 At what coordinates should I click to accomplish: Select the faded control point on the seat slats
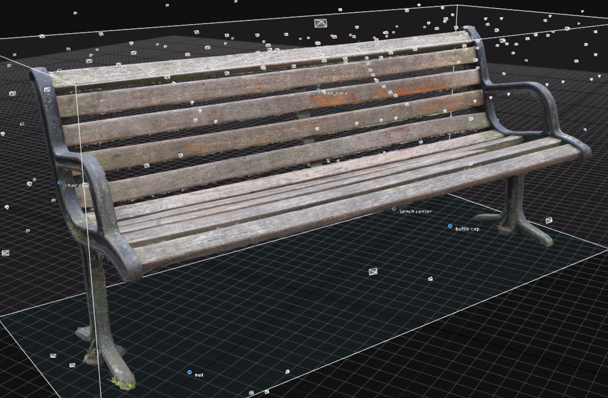click(x=158, y=222)
